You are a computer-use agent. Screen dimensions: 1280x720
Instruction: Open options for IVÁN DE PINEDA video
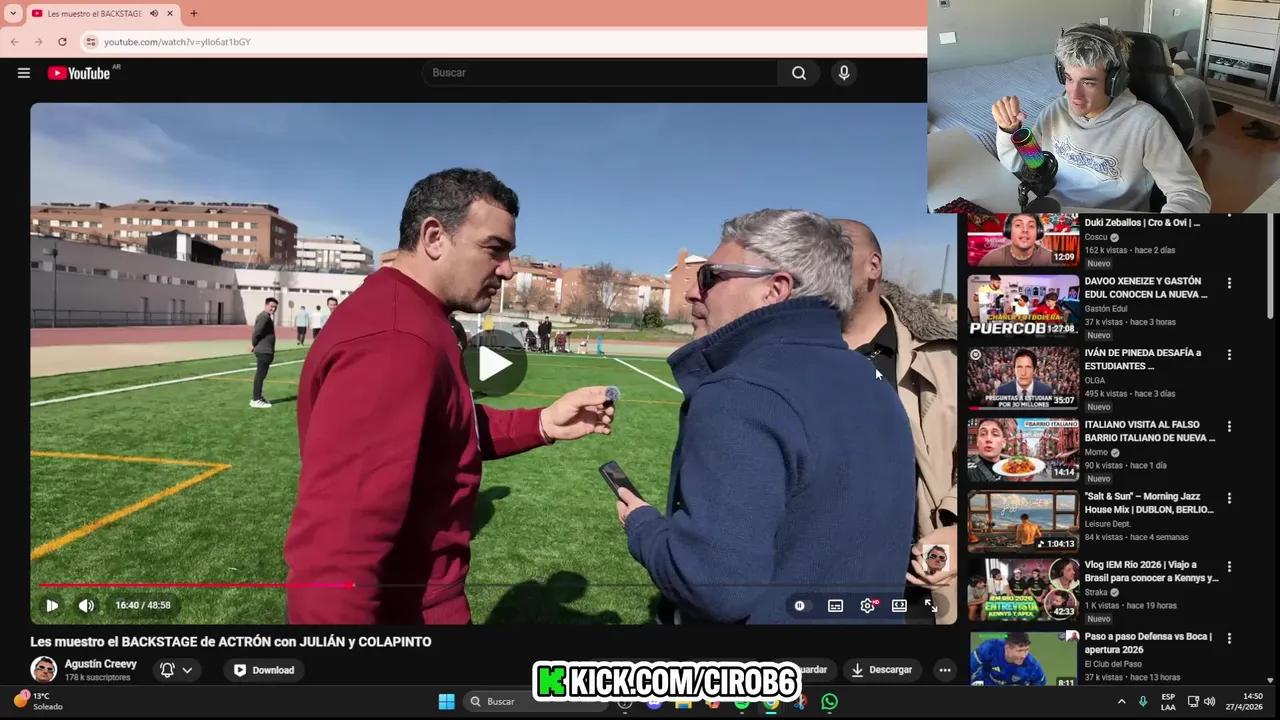1229,355
